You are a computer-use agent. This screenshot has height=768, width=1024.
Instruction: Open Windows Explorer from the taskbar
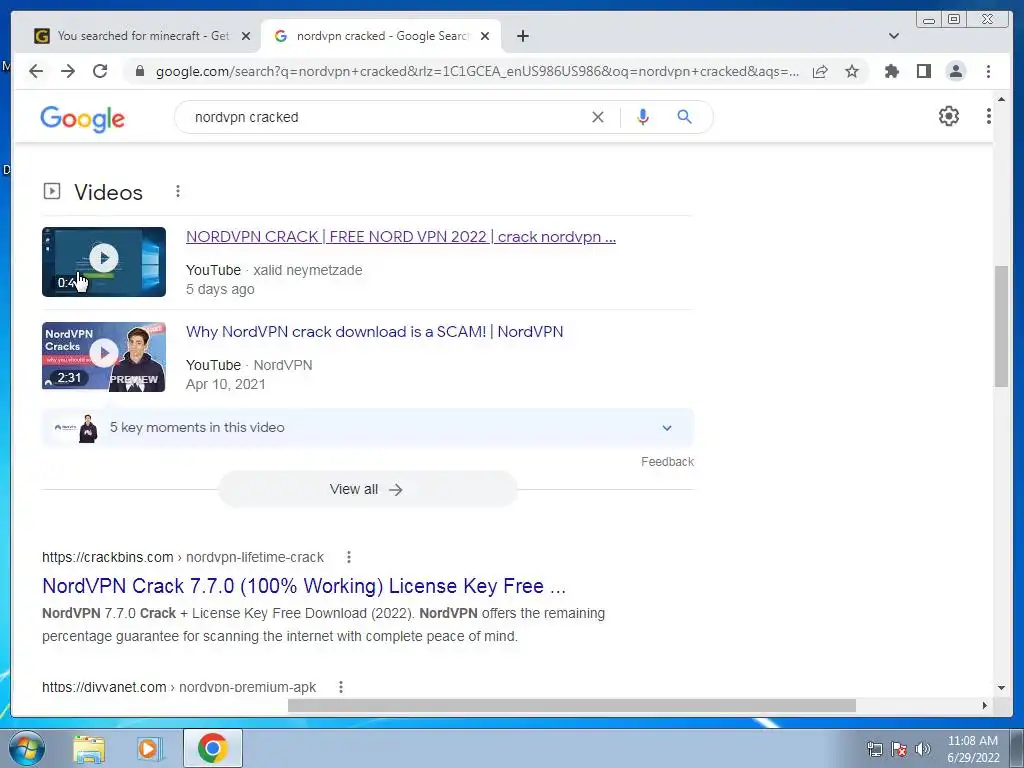pyautogui.click(x=89, y=749)
